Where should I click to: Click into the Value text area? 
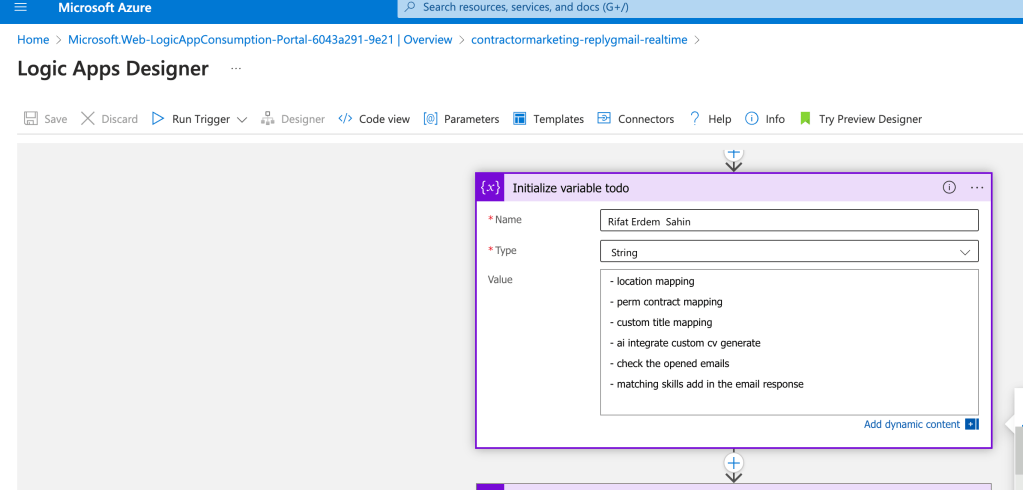point(789,342)
